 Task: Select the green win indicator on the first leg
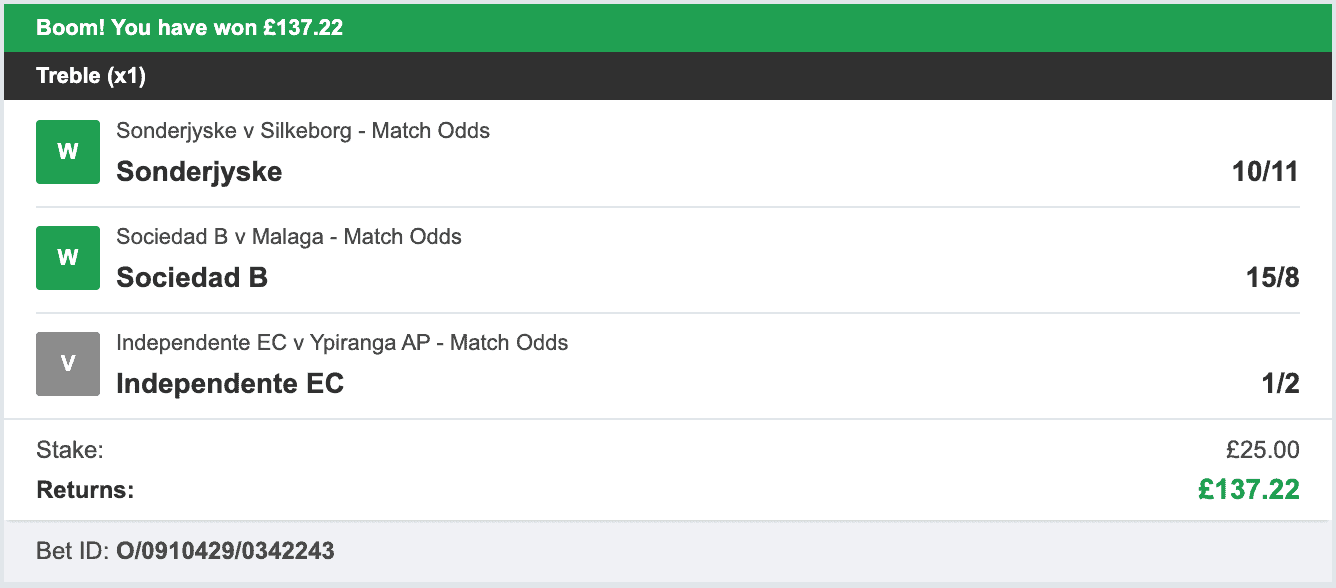coord(67,151)
